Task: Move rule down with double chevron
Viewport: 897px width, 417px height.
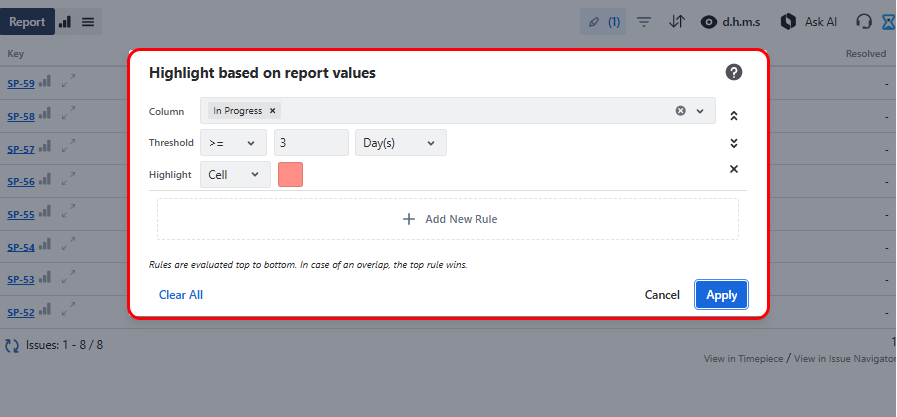Action: [x=733, y=143]
